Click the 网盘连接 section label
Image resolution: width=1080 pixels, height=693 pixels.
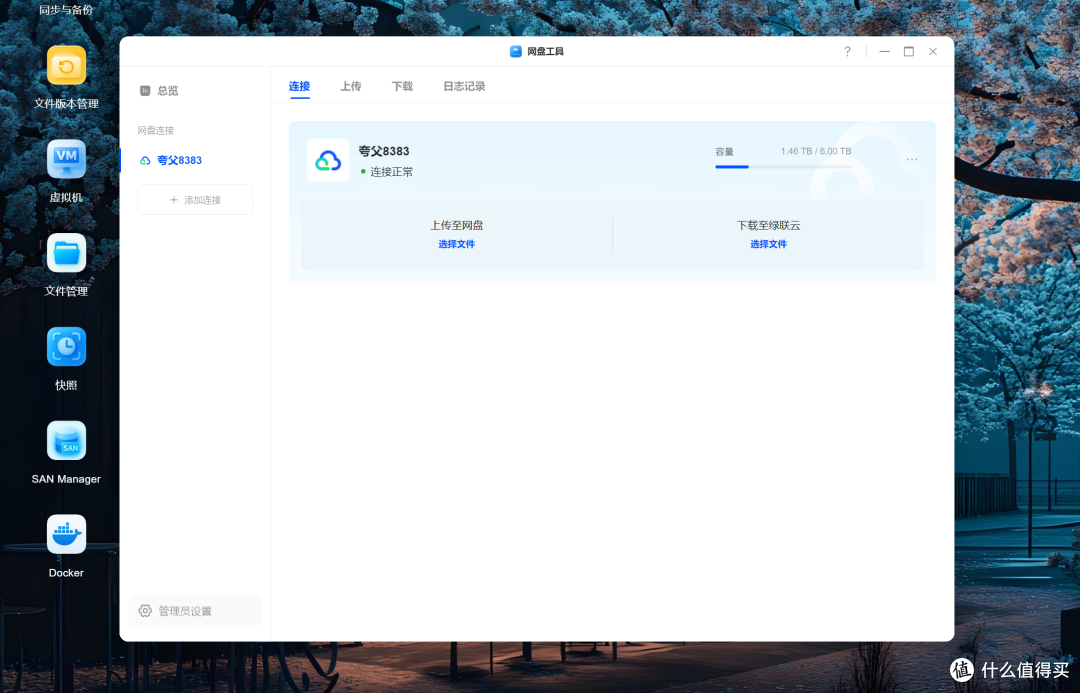(x=156, y=130)
